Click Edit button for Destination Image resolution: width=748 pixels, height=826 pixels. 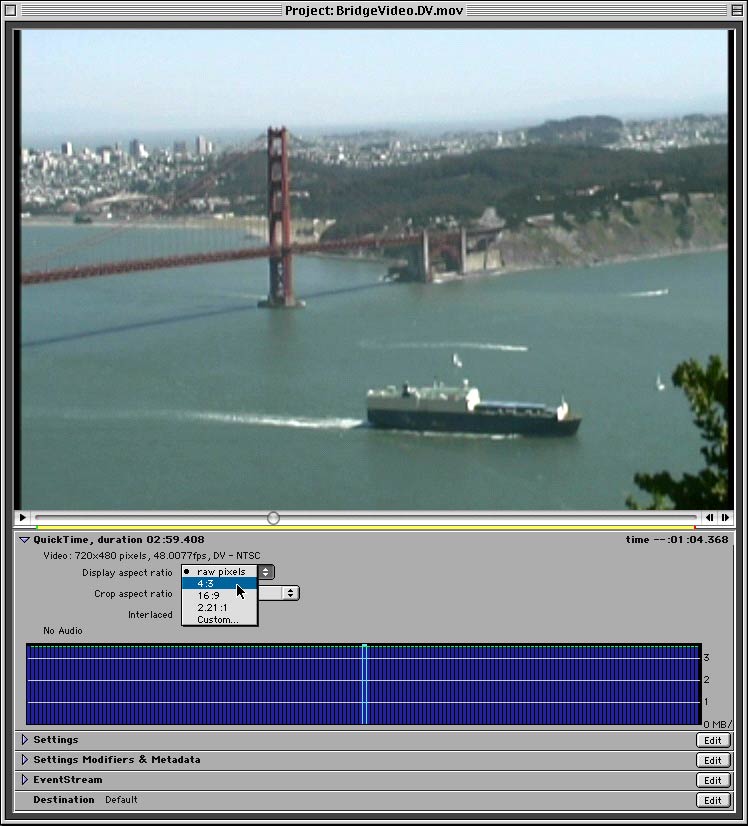pos(712,800)
